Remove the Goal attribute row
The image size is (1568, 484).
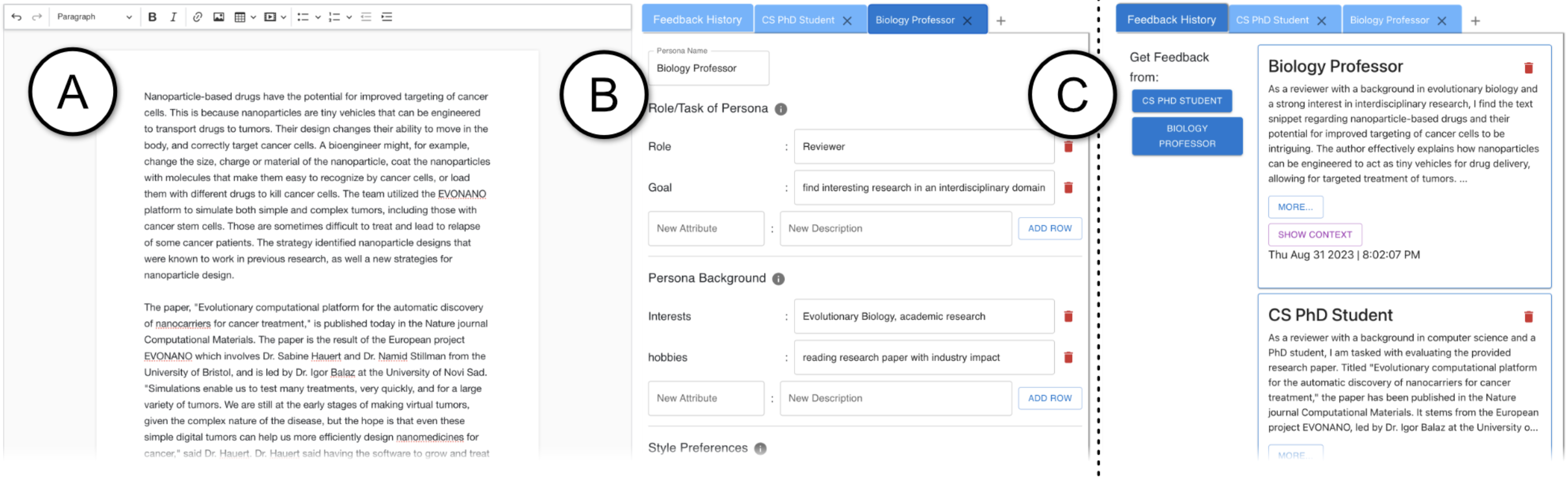pyautogui.click(x=1068, y=188)
